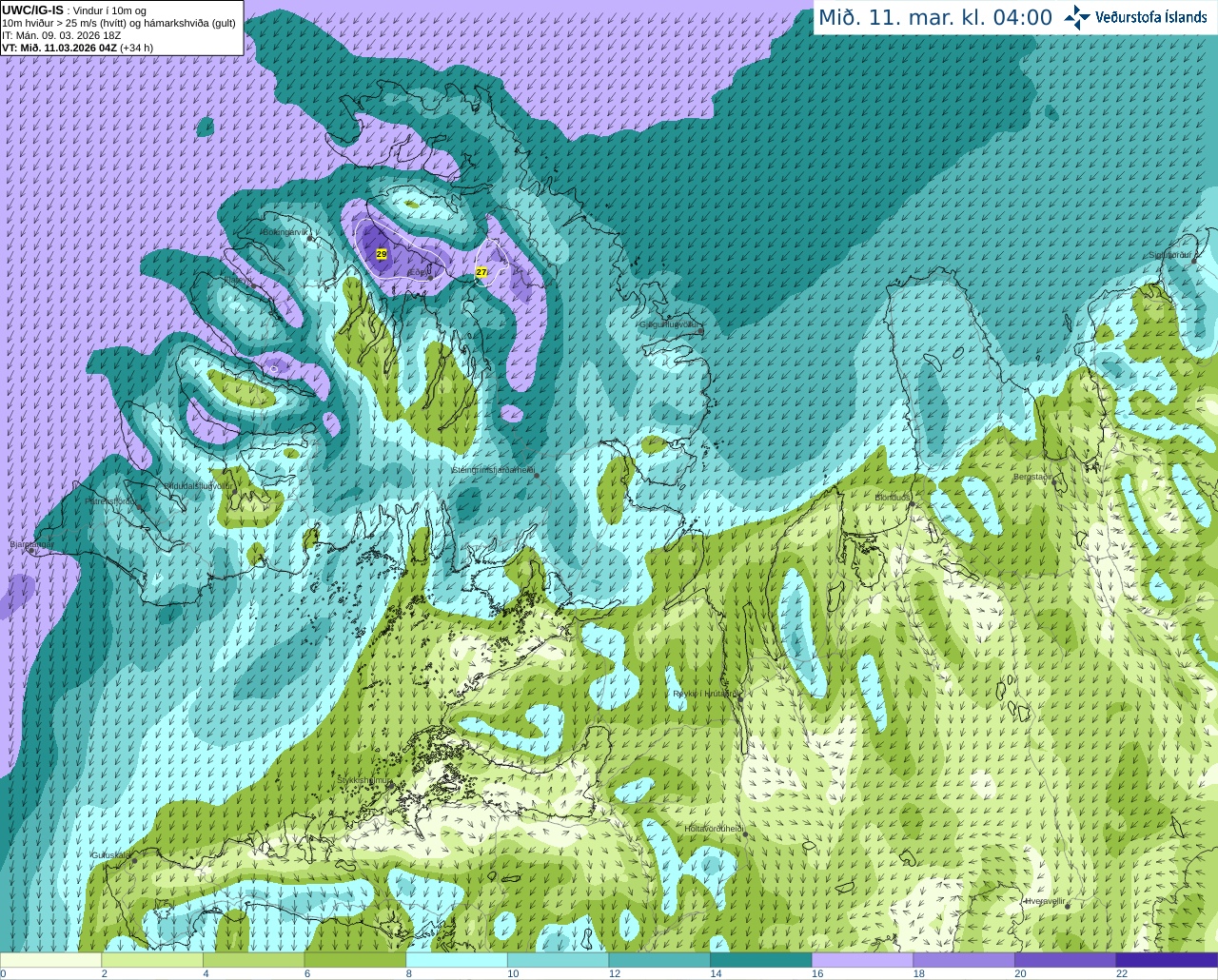Click the 'Mið. 11. mar. kl. 04:00' timestamp
Screen dimensions: 1218x980
935,18
